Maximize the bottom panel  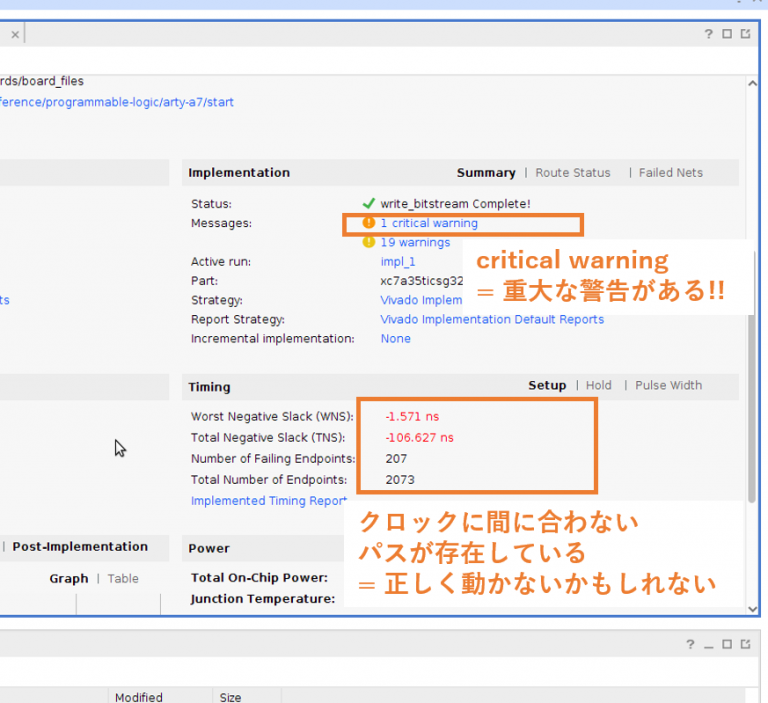coord(727,645)
